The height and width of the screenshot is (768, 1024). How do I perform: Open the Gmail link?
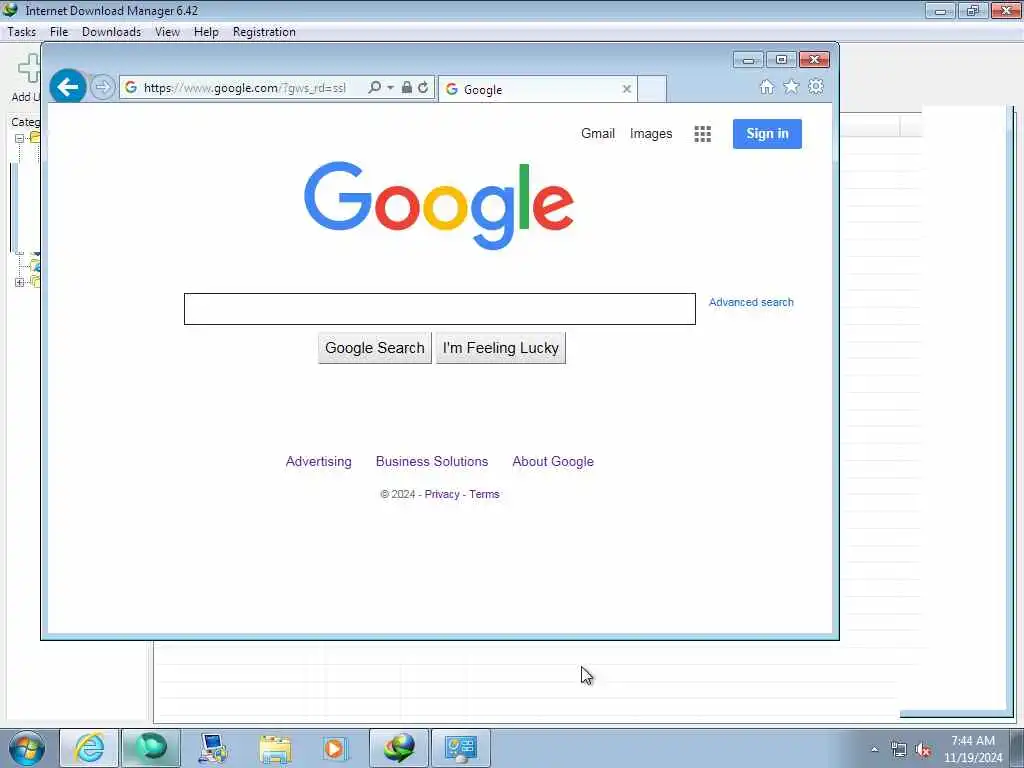[598, 133]
